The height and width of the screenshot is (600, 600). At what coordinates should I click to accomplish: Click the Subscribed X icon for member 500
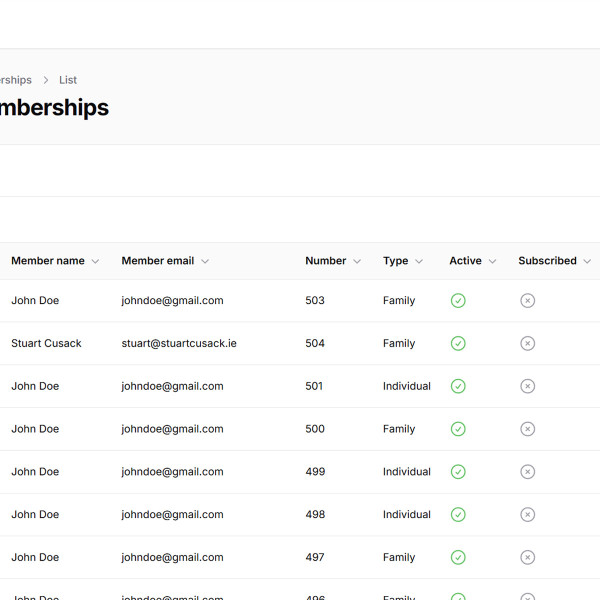click(x=528, y=429)
